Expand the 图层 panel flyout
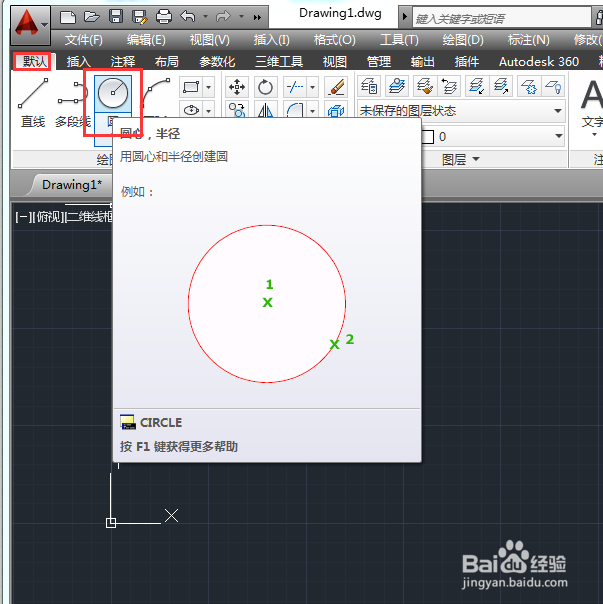Screen dimensions: 603x604 [x=461, y=159]
